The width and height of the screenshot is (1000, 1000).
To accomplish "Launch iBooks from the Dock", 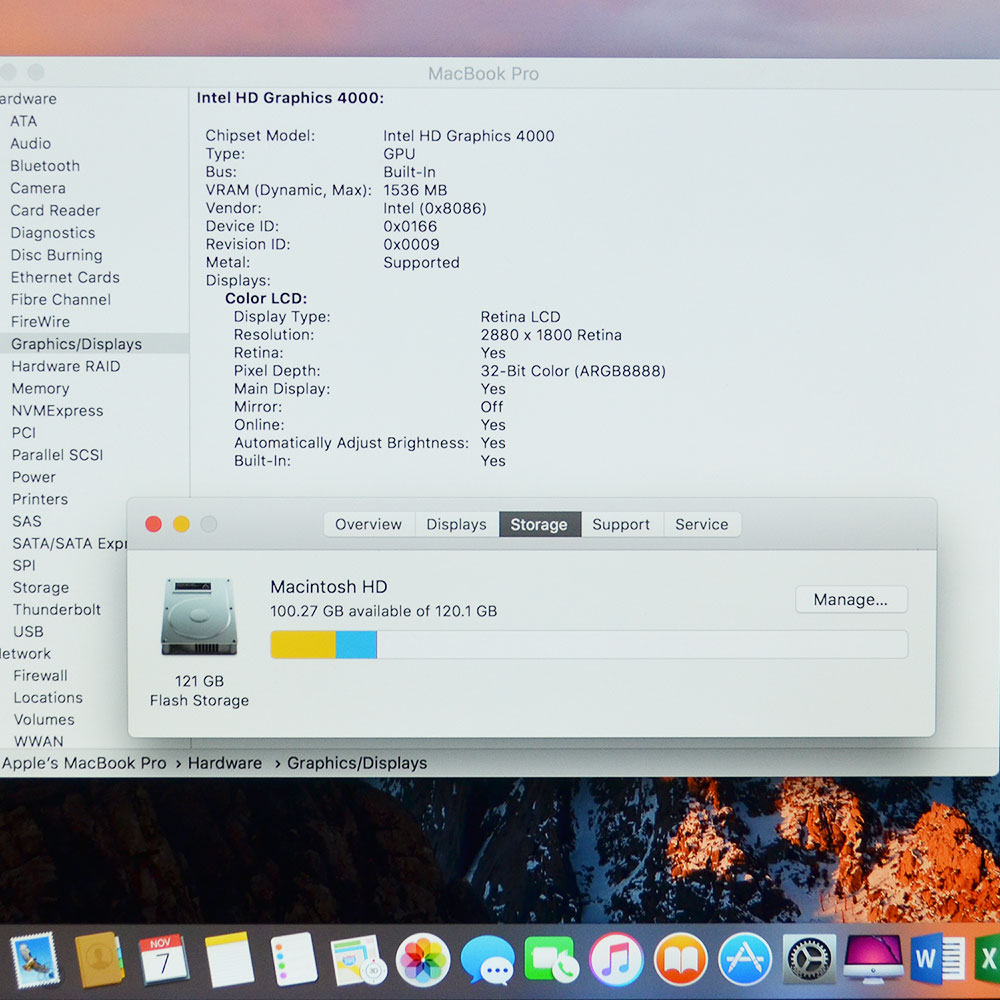I will 680,959.
